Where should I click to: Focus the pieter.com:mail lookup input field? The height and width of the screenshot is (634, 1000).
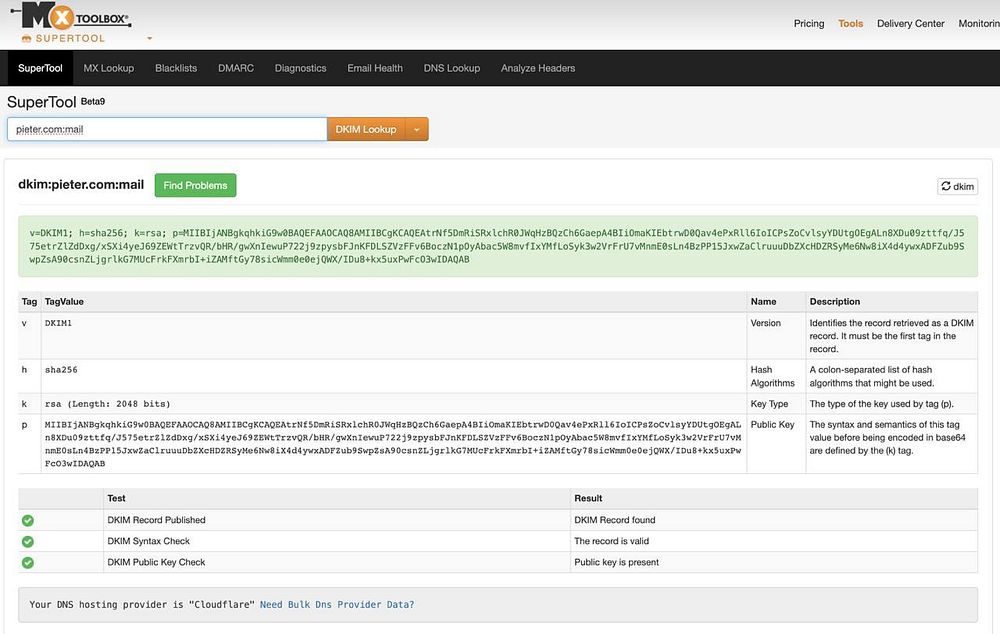tap(167, 129)
